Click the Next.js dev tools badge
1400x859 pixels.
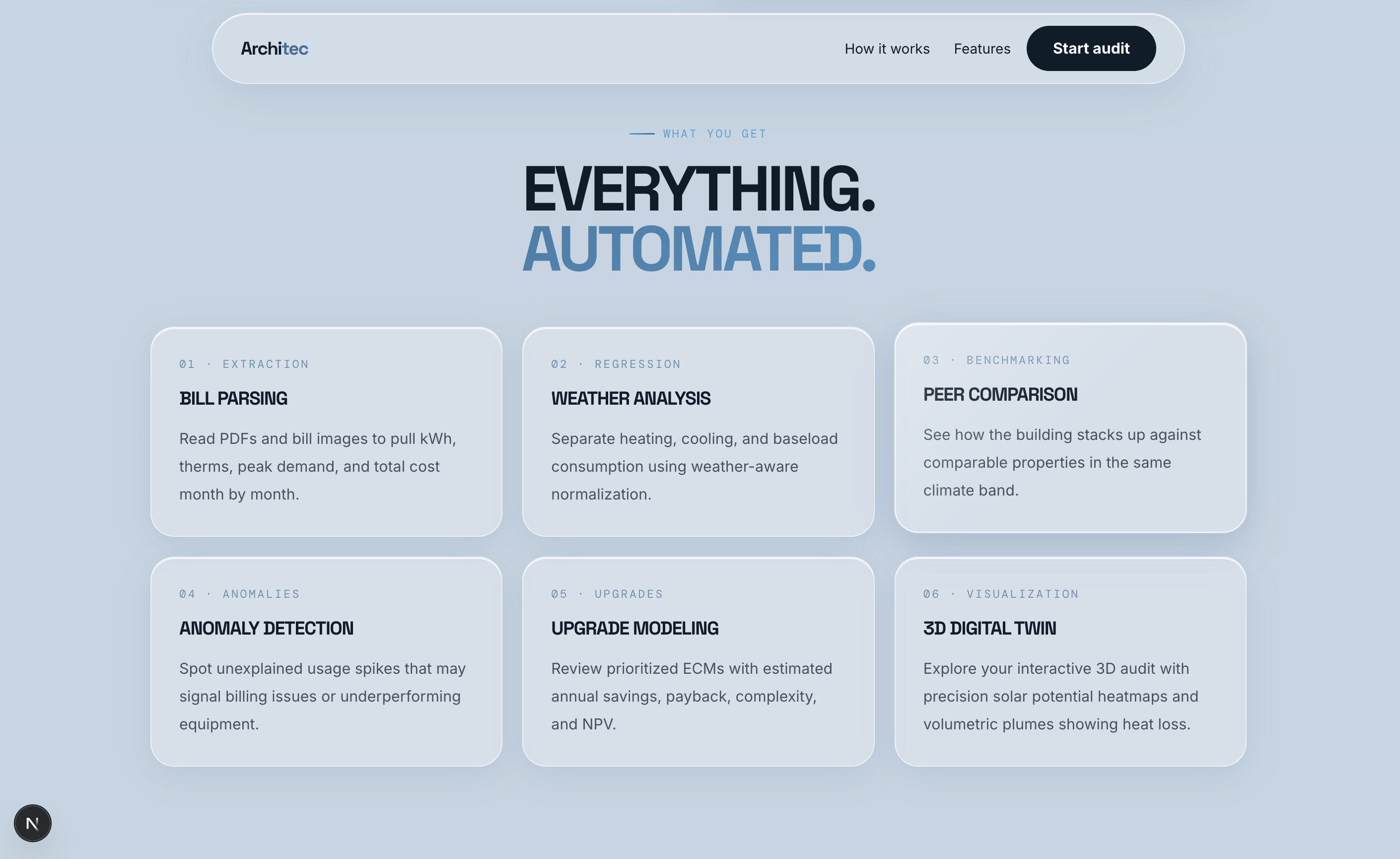(32, 823)
